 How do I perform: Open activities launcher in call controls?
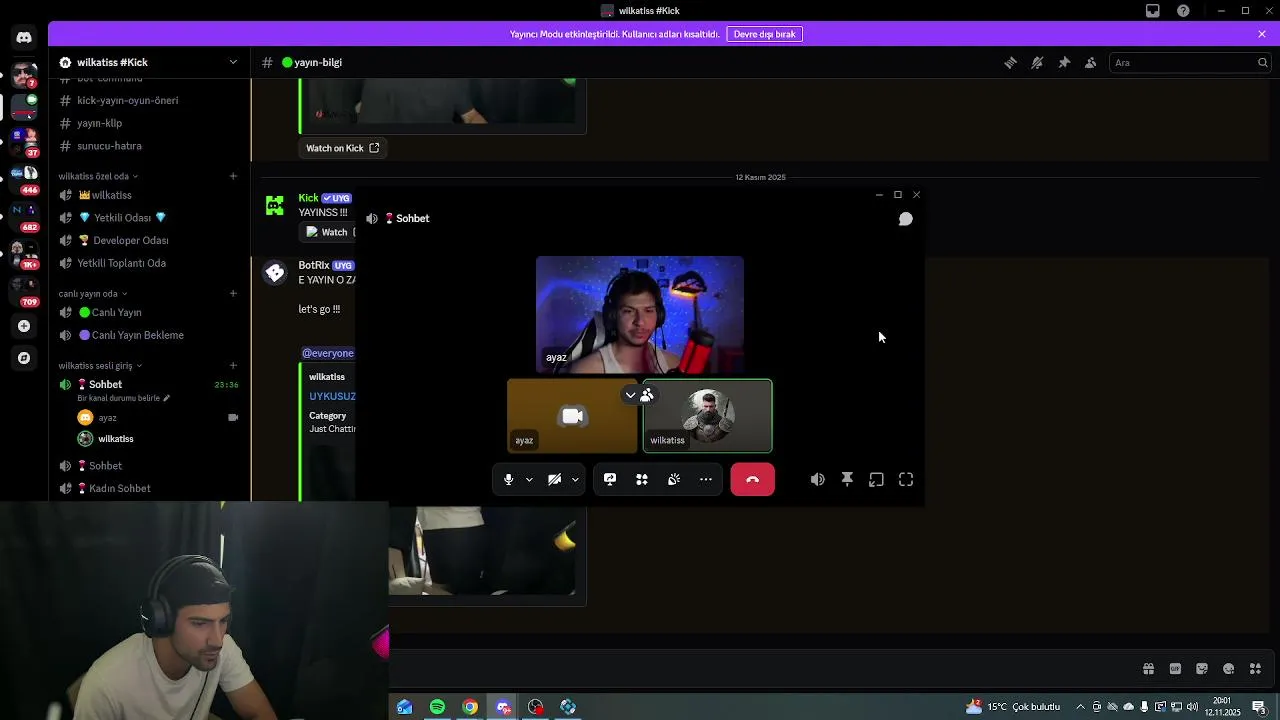pyautogui.click(x=642, y=480)
